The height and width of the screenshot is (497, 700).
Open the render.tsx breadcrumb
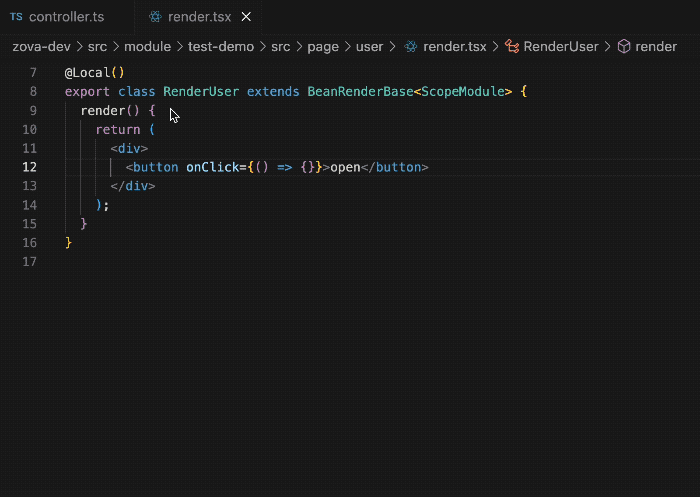[x=454, y=46]
